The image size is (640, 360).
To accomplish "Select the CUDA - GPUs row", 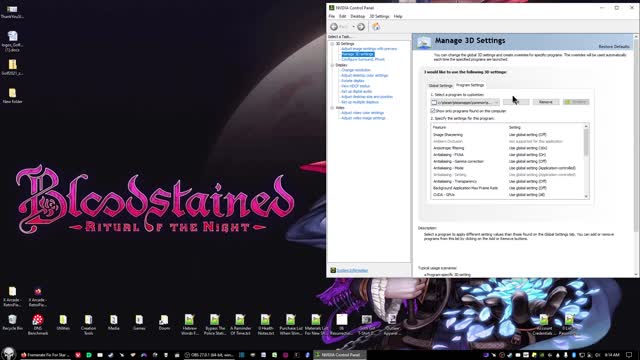I will point(507,195).
